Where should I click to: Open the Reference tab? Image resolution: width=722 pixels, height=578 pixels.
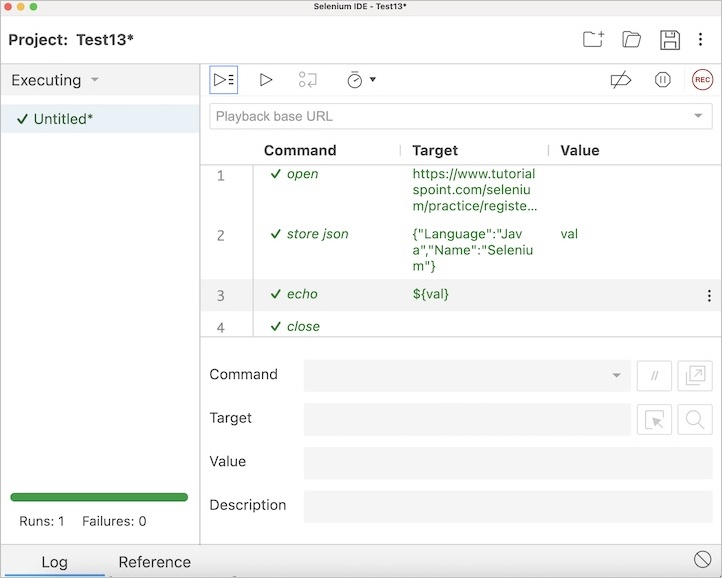click(154, 562)
